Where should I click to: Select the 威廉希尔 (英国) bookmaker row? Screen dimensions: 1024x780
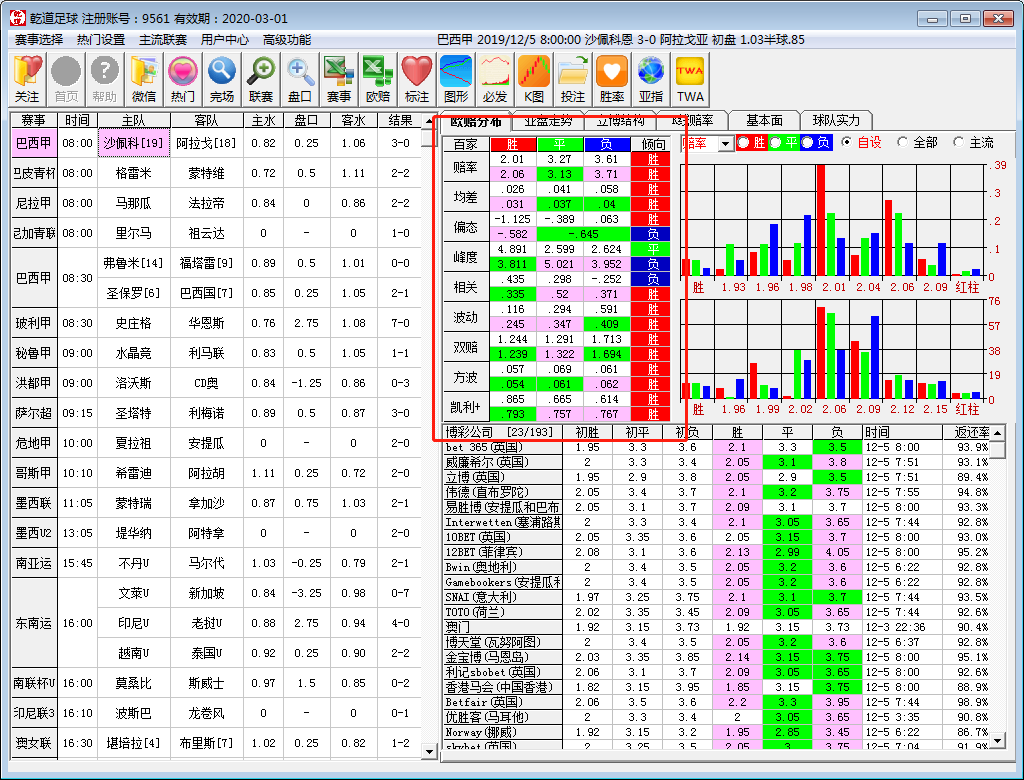[717, 463]
